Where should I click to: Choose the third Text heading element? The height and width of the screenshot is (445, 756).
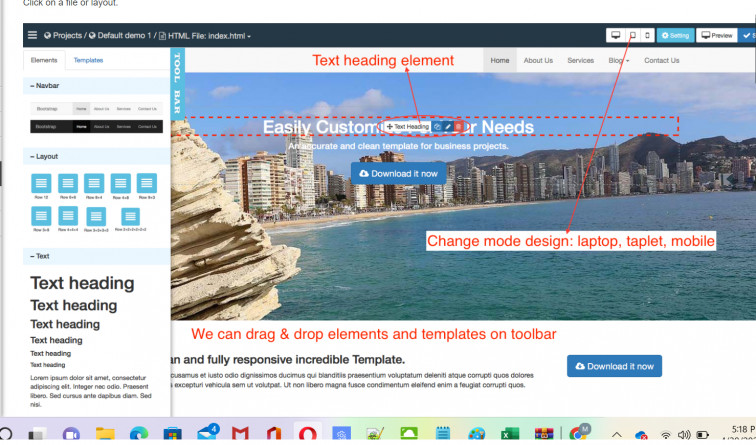click(65, 324)
